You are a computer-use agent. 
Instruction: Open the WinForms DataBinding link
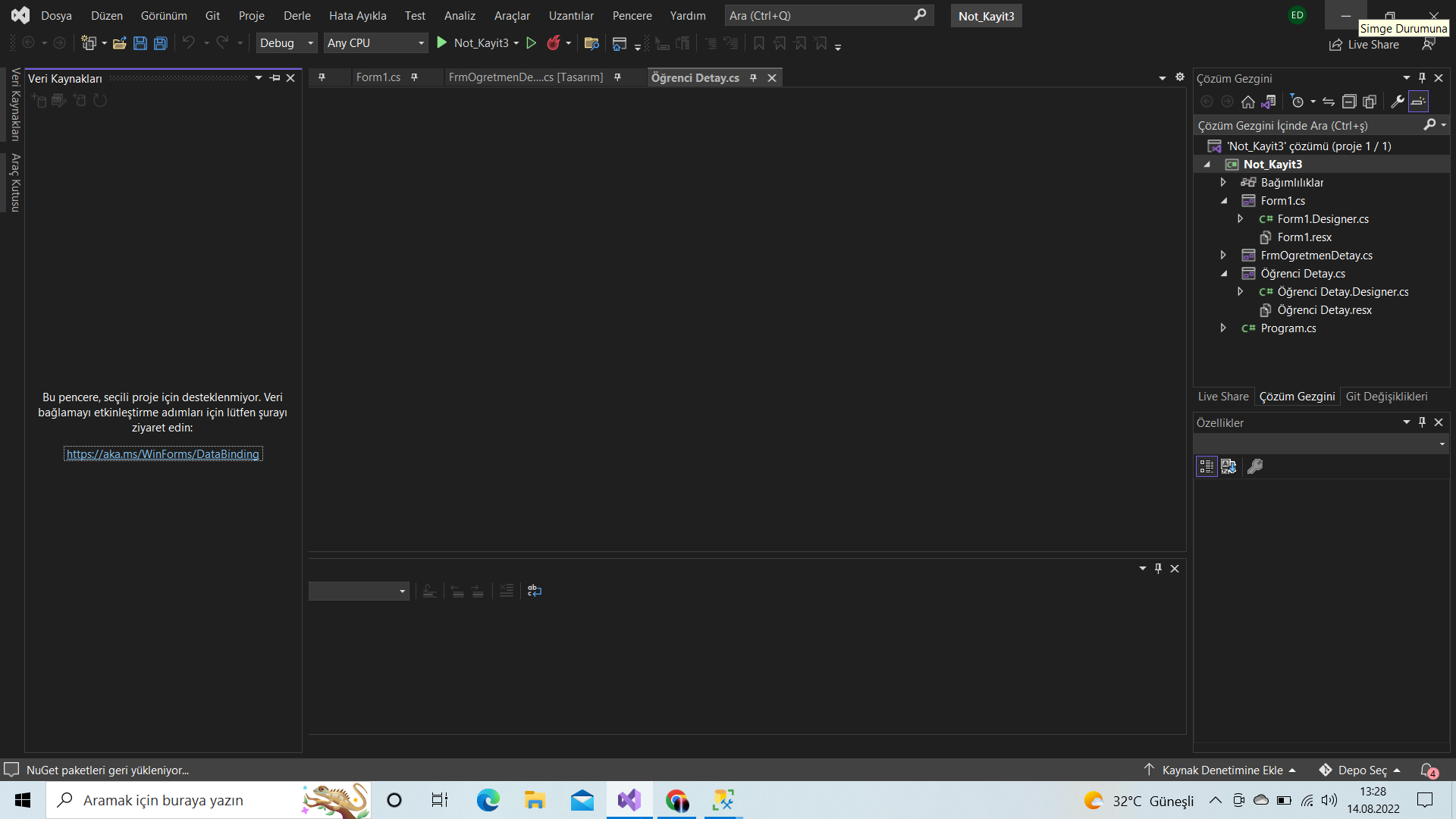pos(162,454)
